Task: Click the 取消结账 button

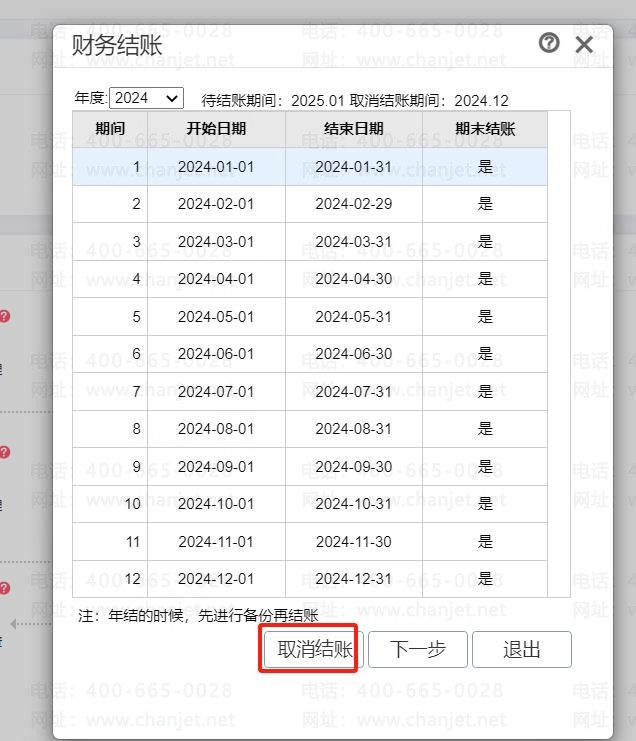Action: 314,649
